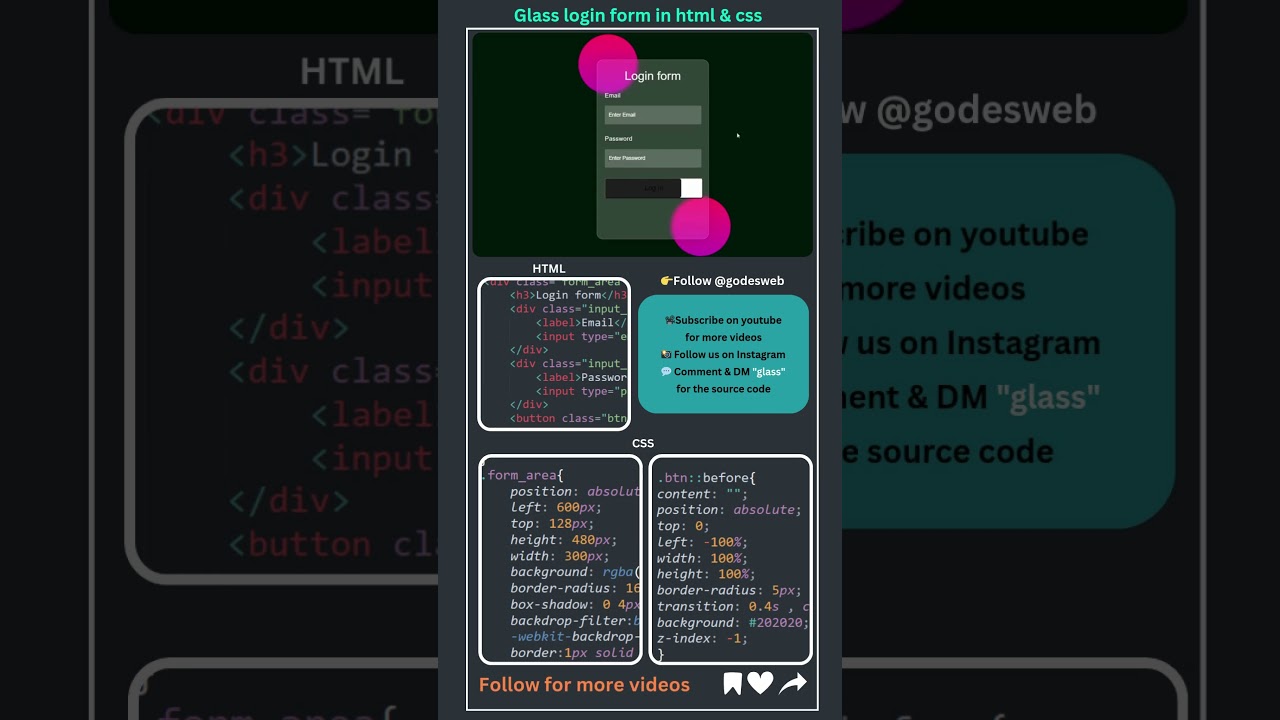Screen dimensions: 1280x720
Task: Click the pink circle above the login form
Action: click(608, 63)
